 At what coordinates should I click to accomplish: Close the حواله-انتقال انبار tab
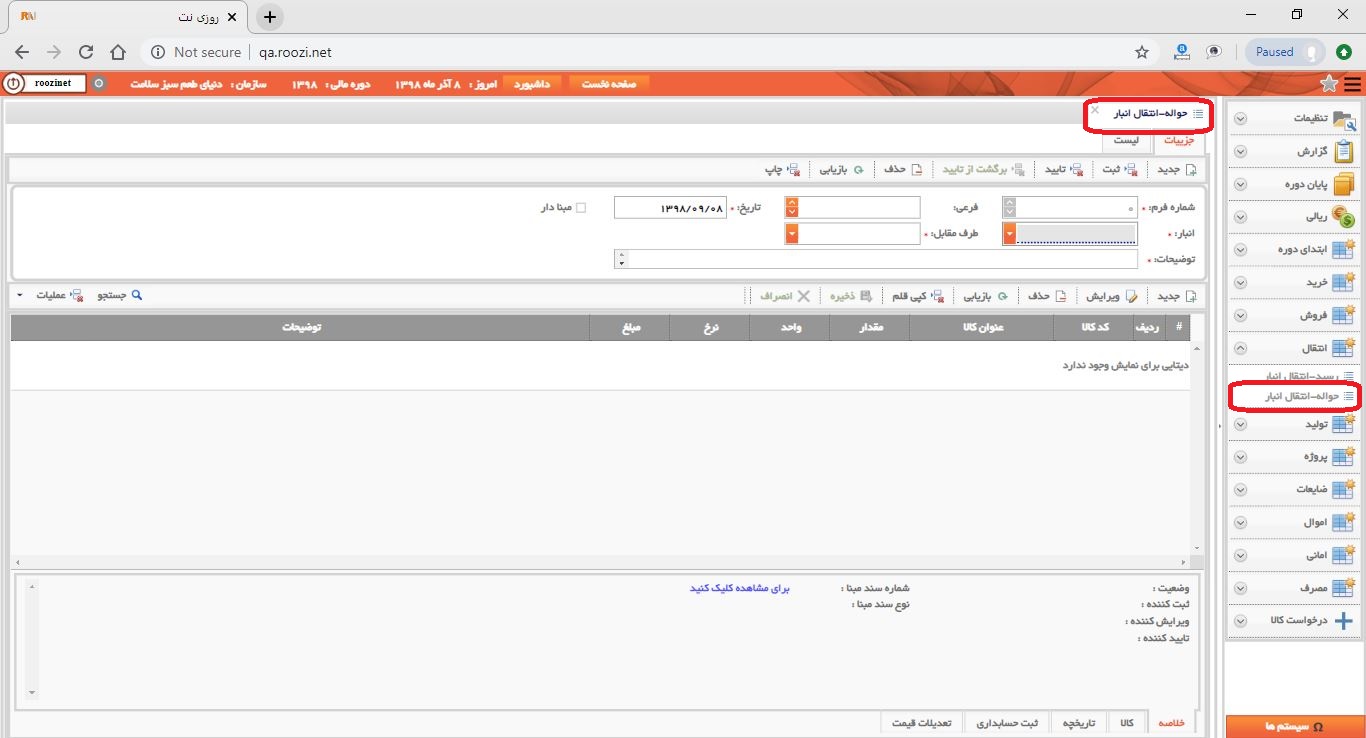(x=1094, y=109)
